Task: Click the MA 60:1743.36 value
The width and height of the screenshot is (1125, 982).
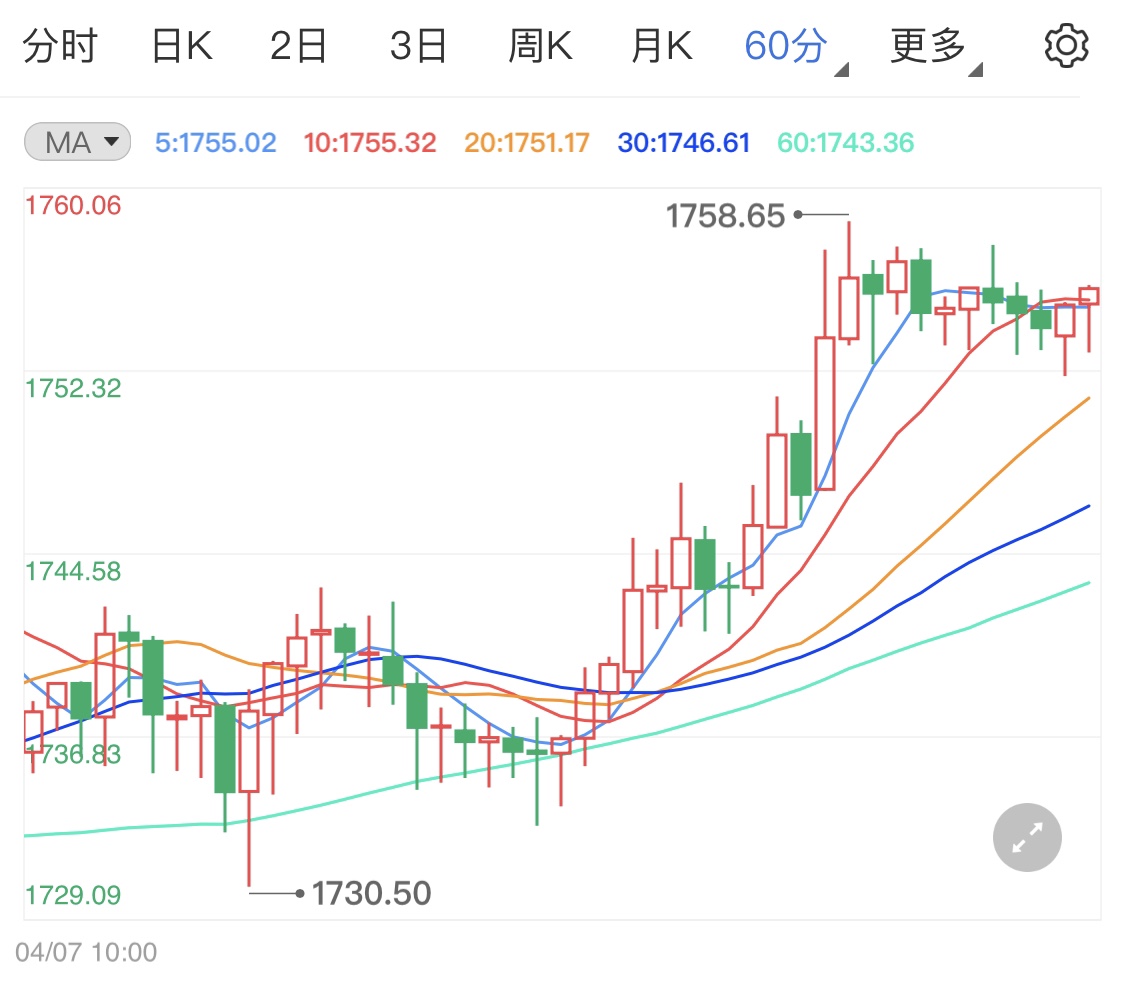Action: [845, 143]
